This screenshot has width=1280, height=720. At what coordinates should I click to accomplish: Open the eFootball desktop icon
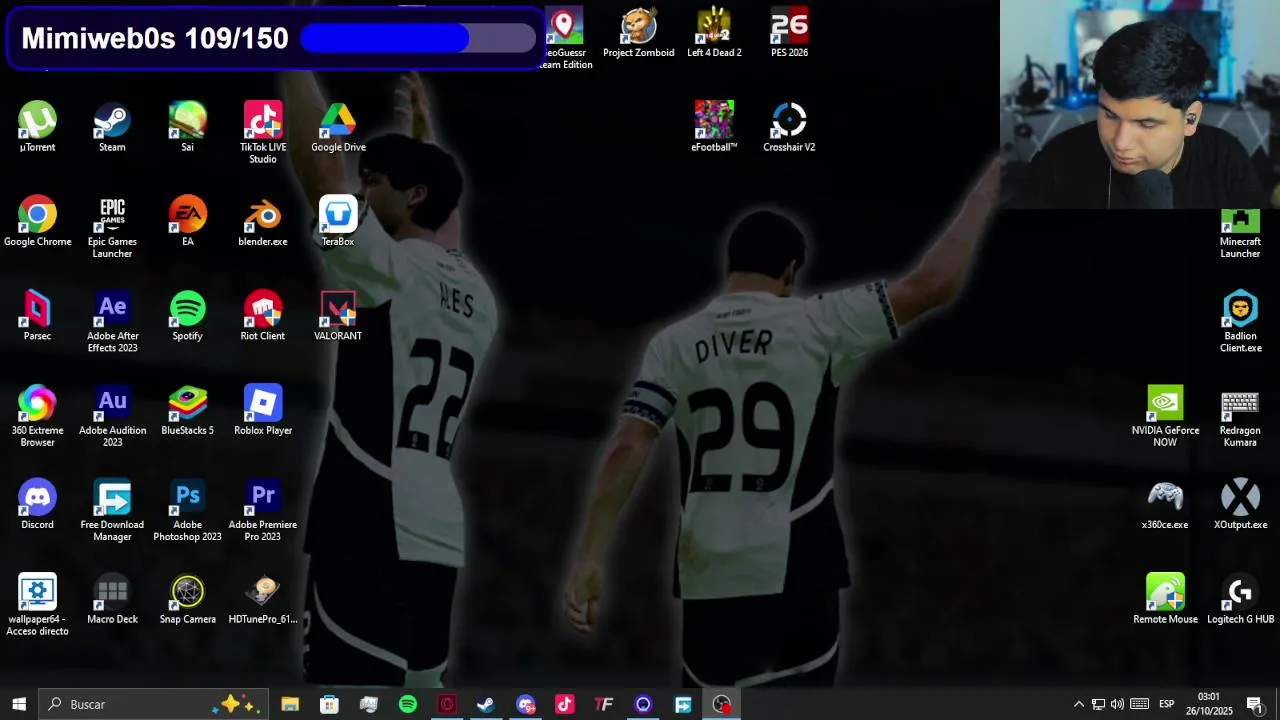[x=714, y=127]
